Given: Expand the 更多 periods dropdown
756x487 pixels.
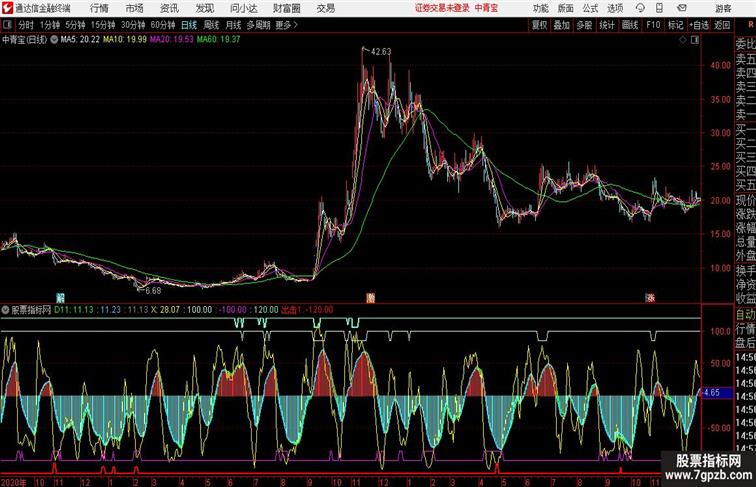Looking at the screenshot, I should (x=286, y=25).
